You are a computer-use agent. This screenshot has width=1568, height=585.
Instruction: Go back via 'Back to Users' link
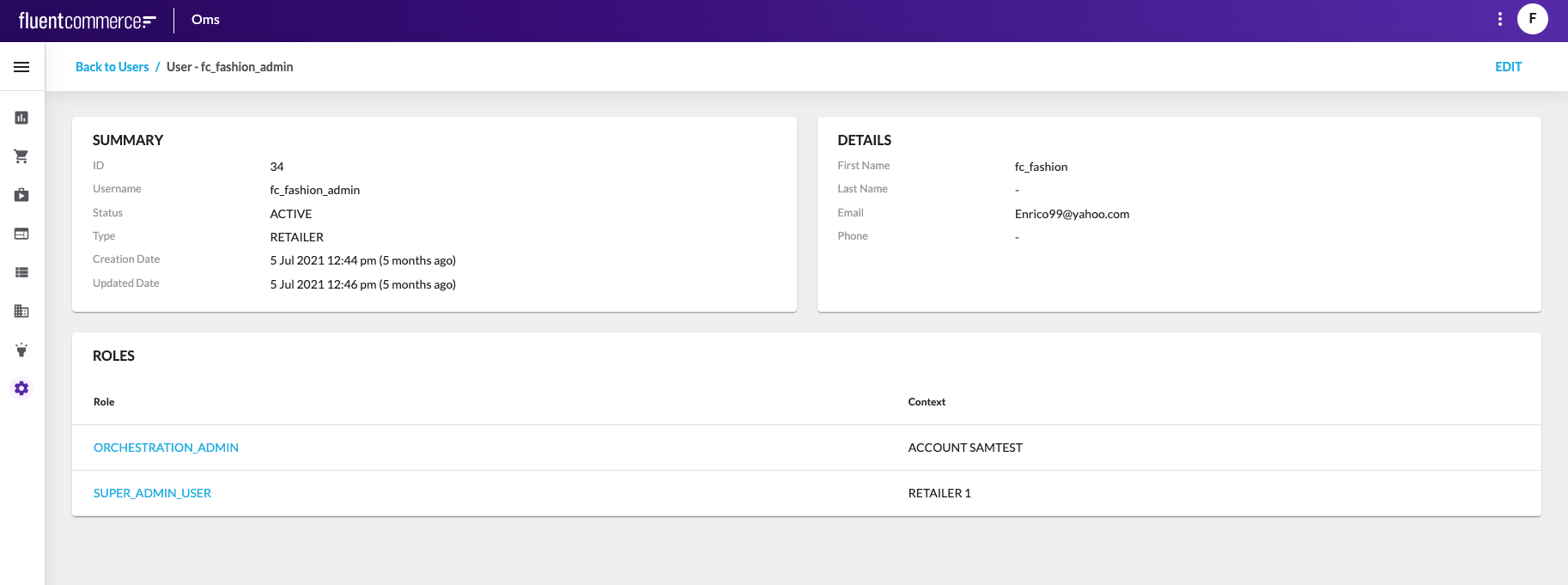tap(112, 67)
